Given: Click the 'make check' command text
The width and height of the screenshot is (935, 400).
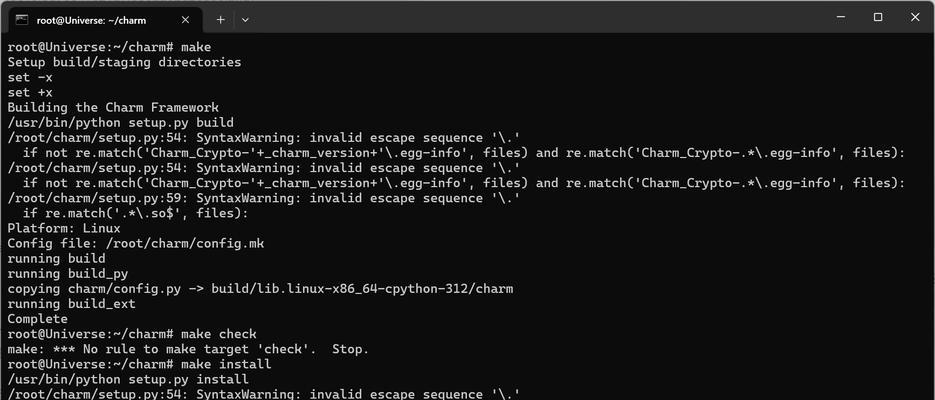Looking at the screenshot, I should pyautogui.click(x=219, y=334).
